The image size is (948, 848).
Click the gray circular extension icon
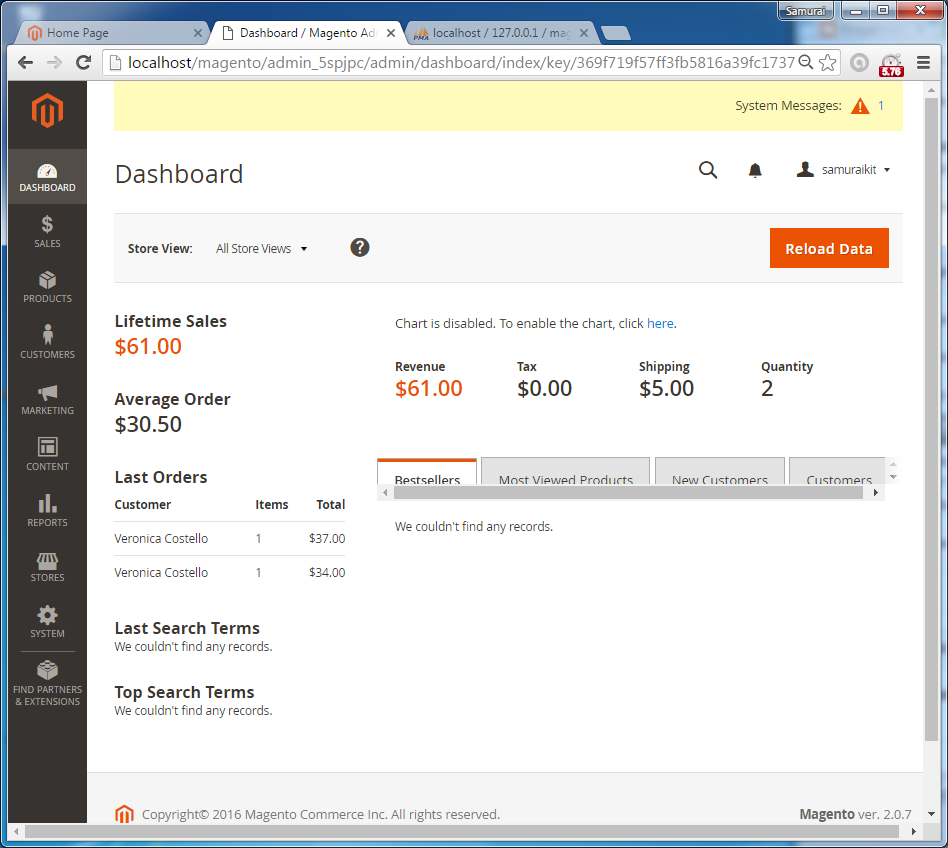click(859, 62)
